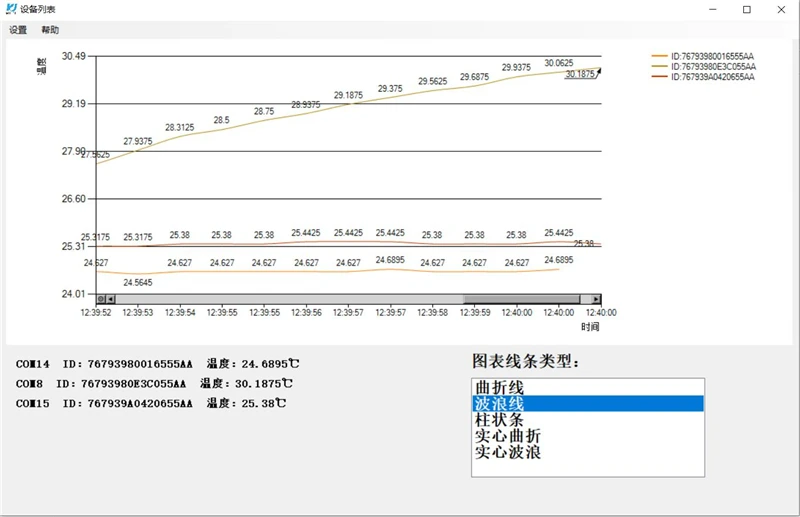
Task: Click the 12:39:59 time axis label
Action: click(x=475, y=312)
